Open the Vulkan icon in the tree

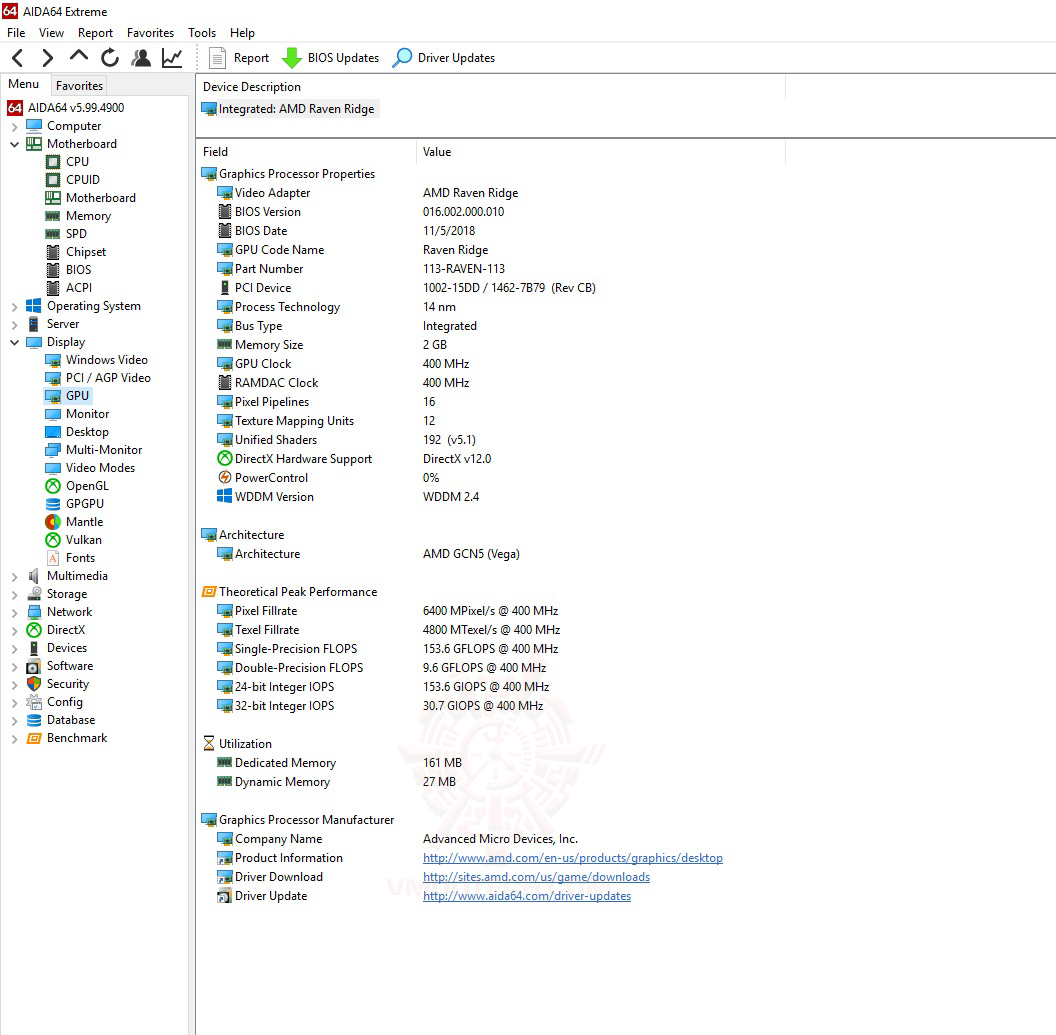[53, 540]
